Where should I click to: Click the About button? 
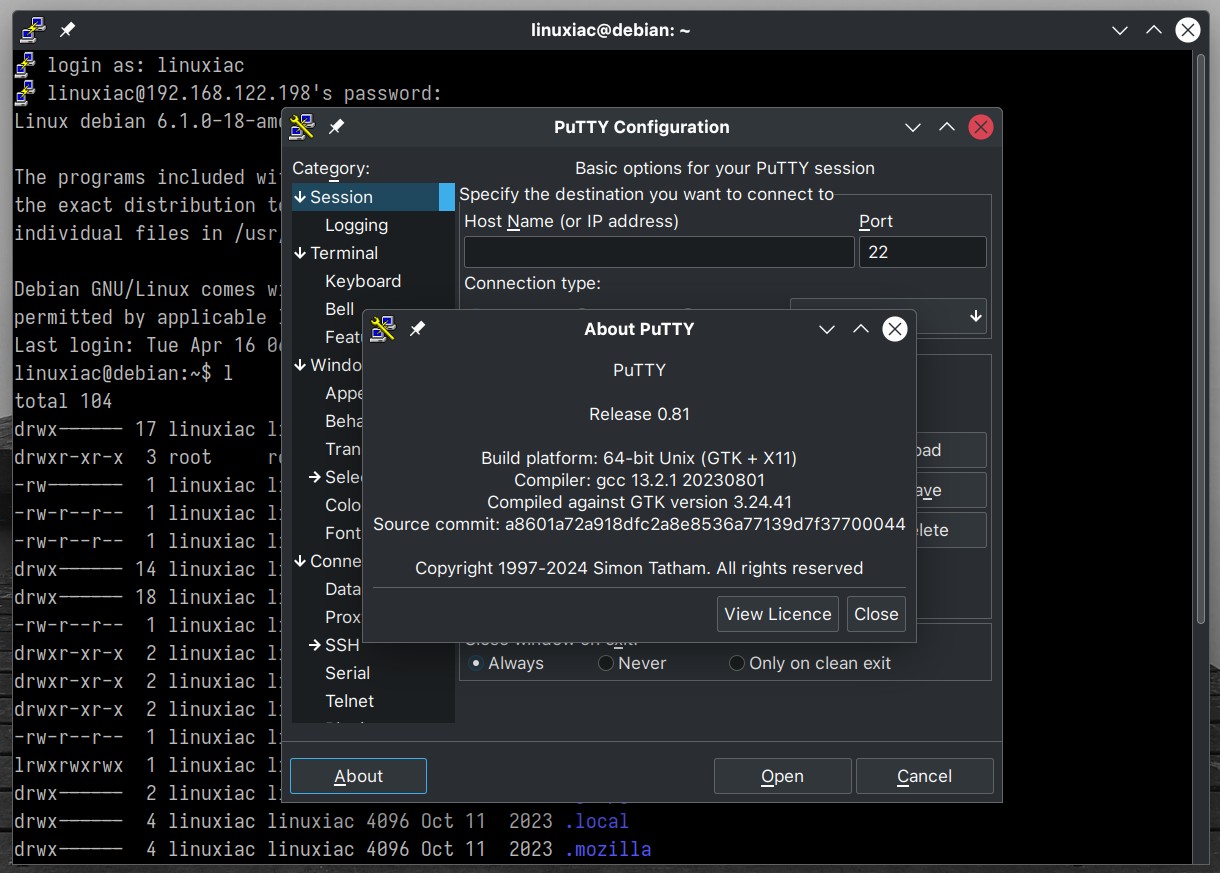[x=358, y=776]
